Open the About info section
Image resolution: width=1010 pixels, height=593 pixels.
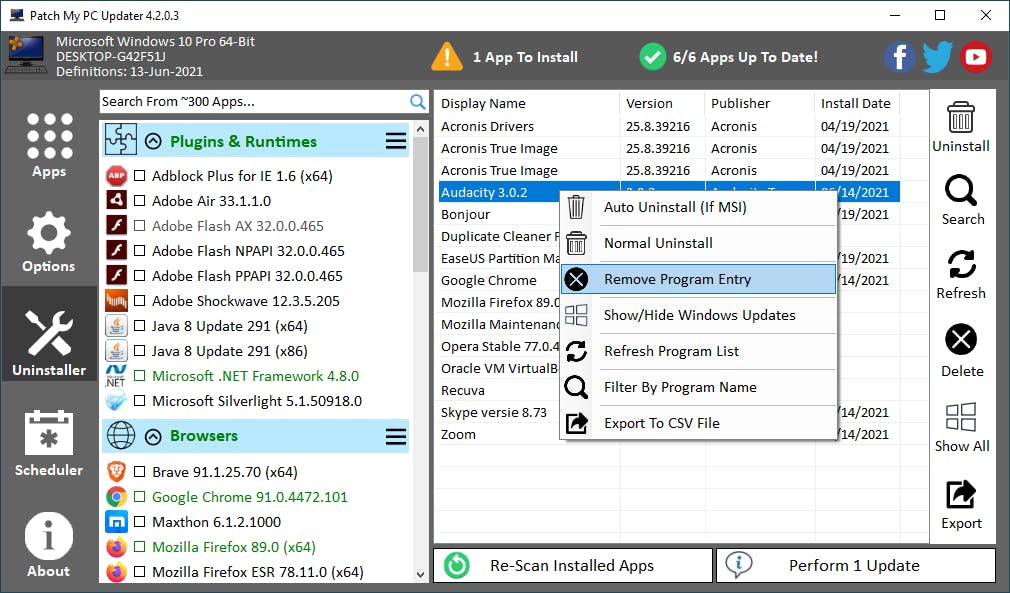[x=49, y=545]
